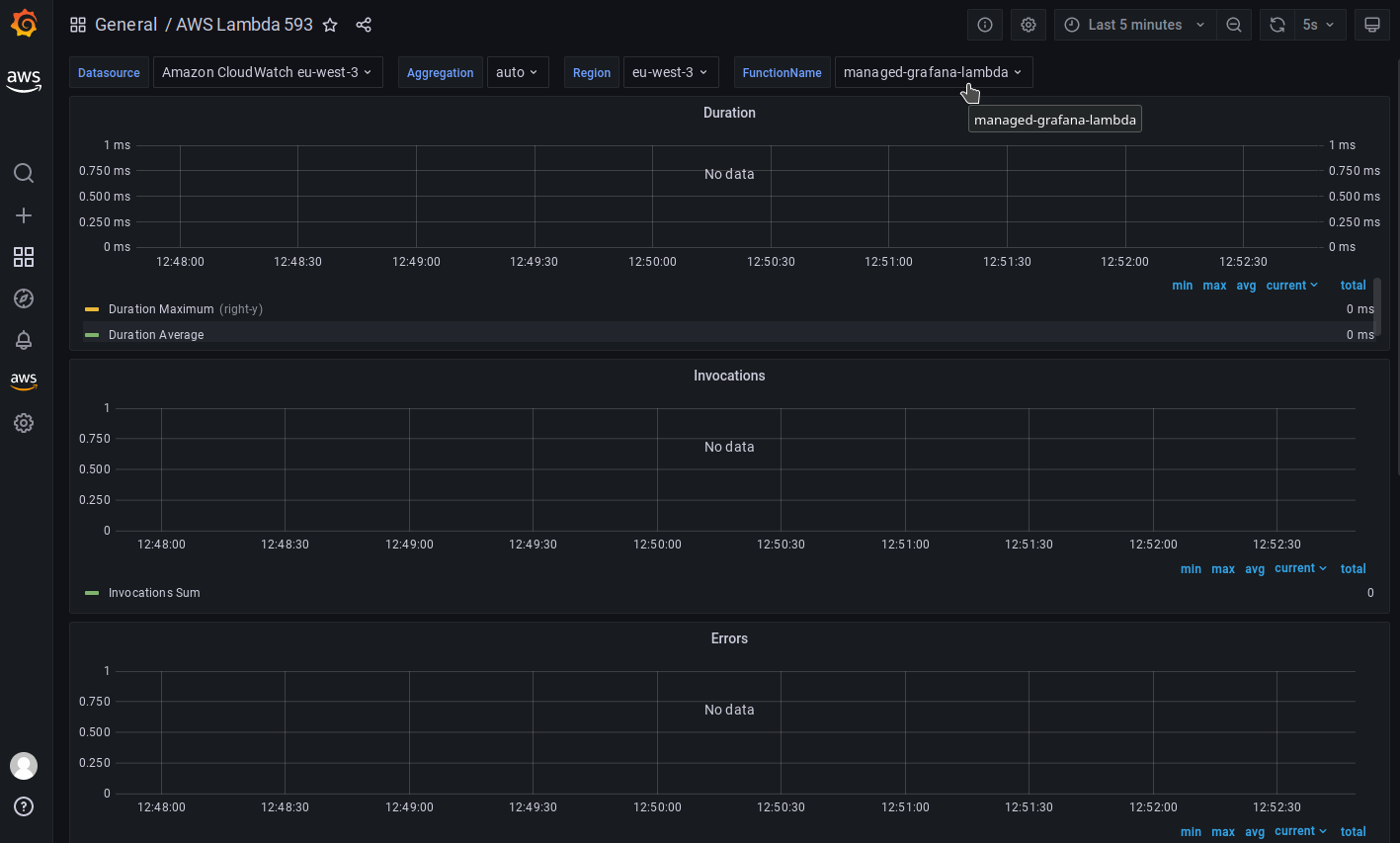Sort Invocations legend by min column

[1191, 569]
